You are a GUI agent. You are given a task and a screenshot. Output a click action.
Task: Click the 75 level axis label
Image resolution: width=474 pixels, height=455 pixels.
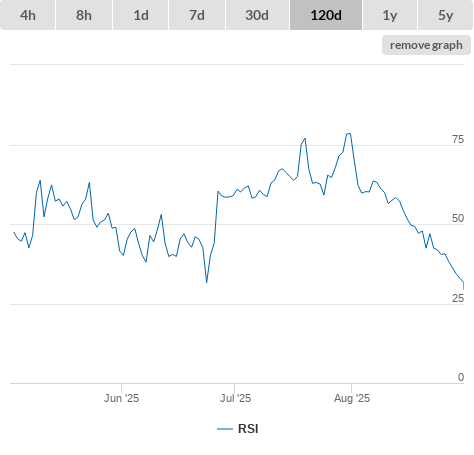click(x=458, y=139)
